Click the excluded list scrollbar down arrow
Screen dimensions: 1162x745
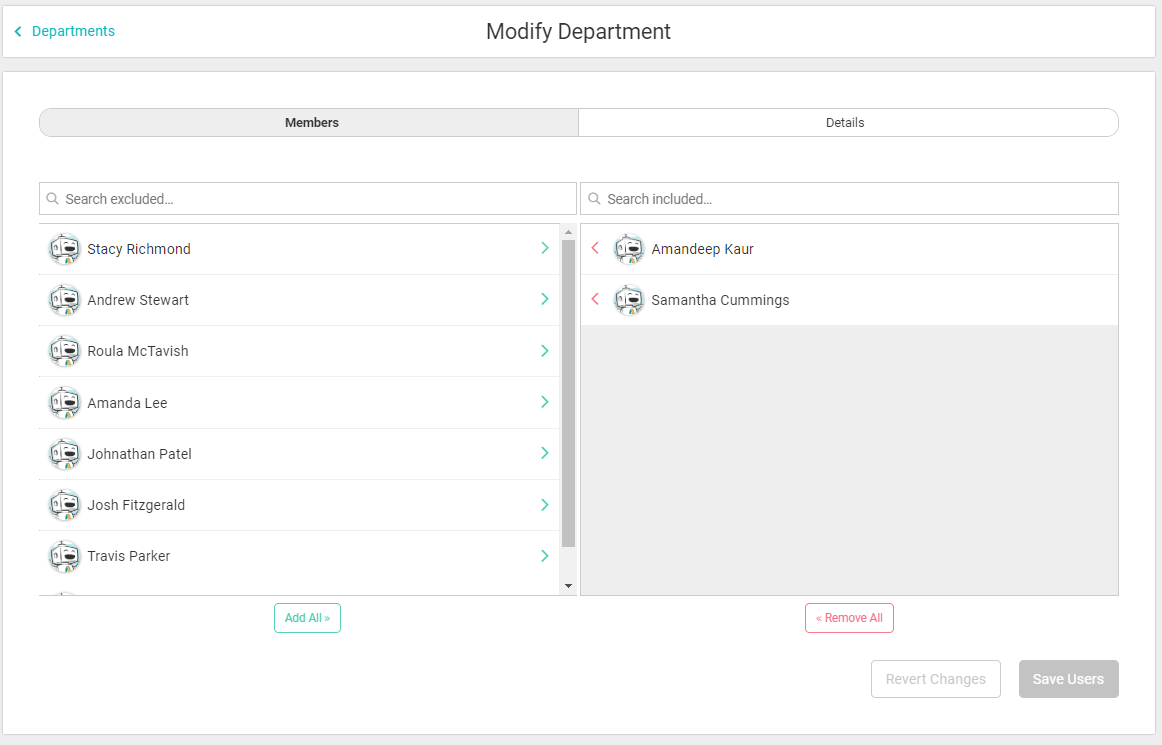[x=568, y=586]
